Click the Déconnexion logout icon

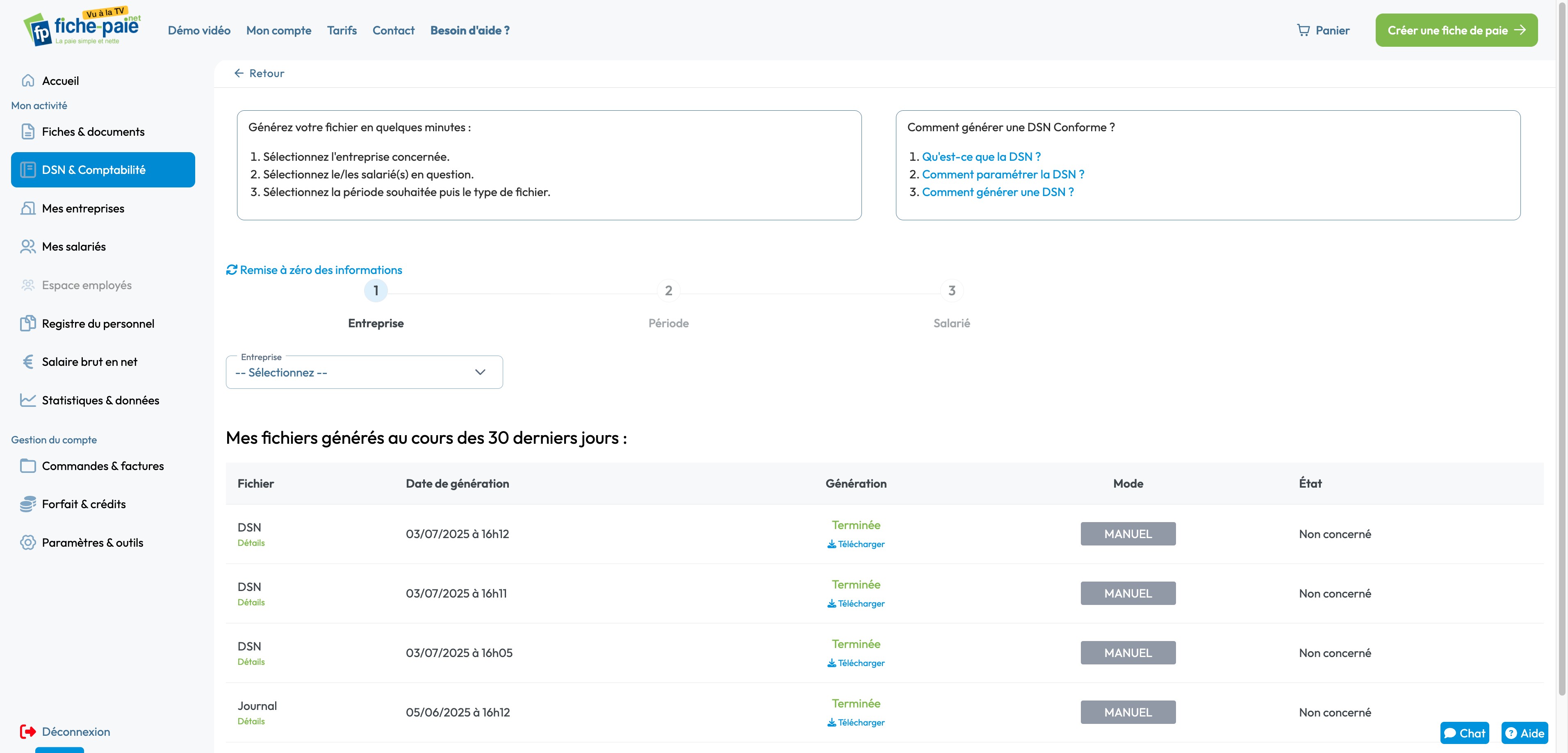click(28, 732)
